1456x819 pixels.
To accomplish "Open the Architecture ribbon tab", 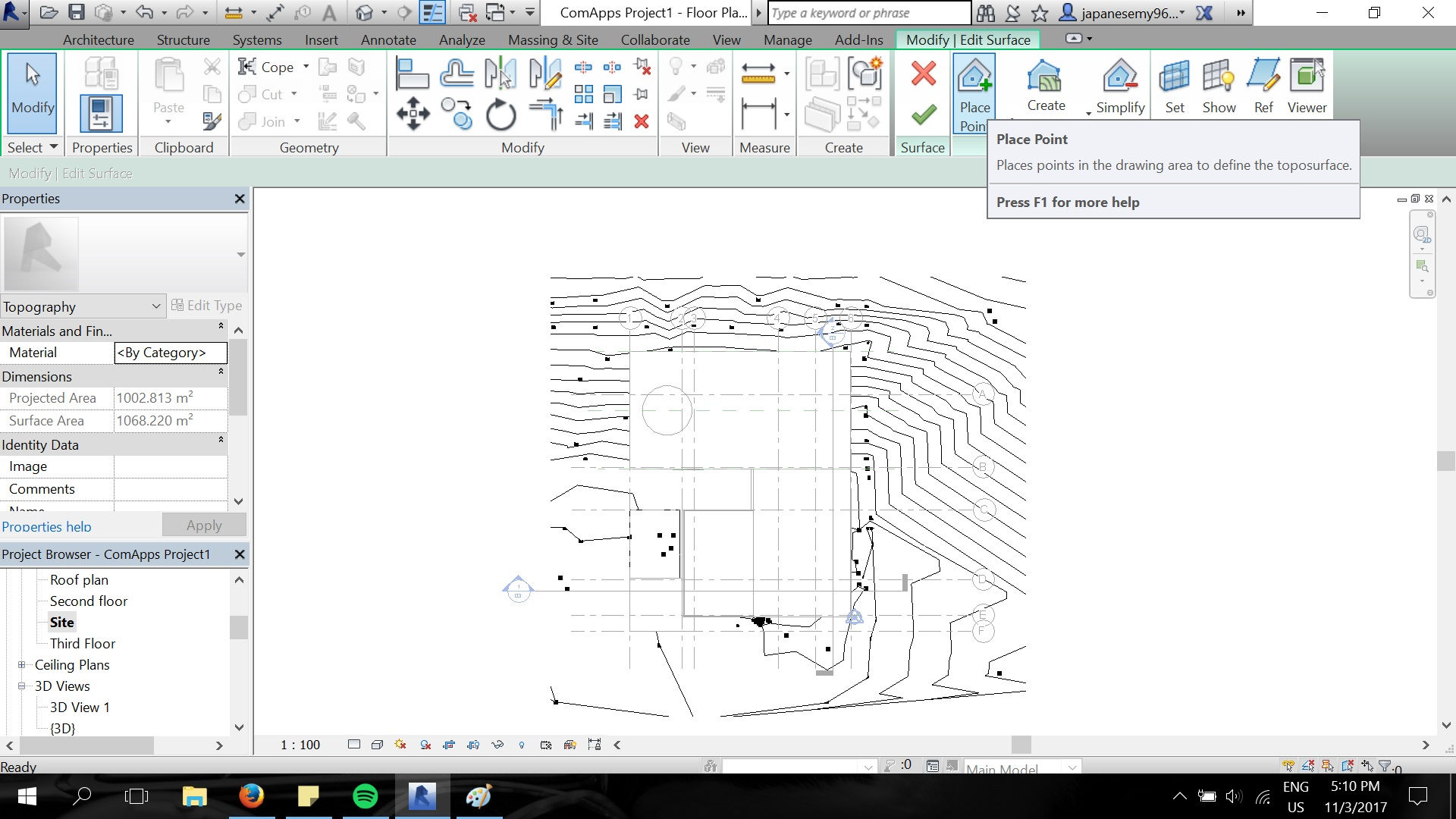I will click(x=99, y=39).
